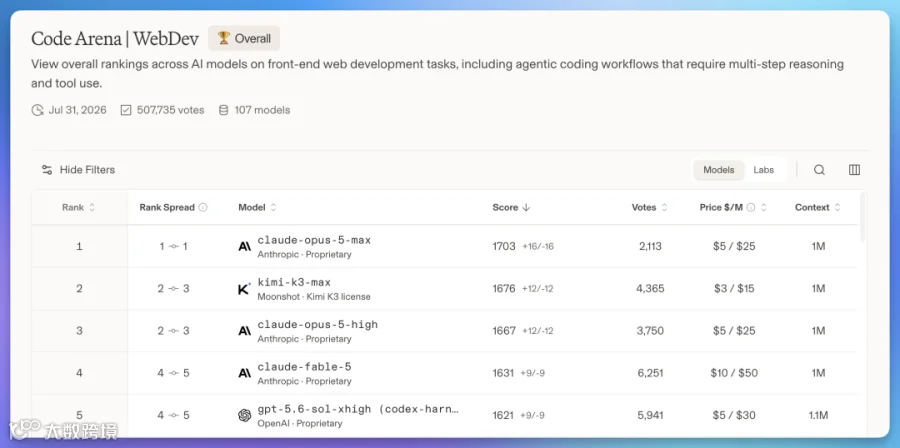Click the 4,365 votes cell

[650, 289]
